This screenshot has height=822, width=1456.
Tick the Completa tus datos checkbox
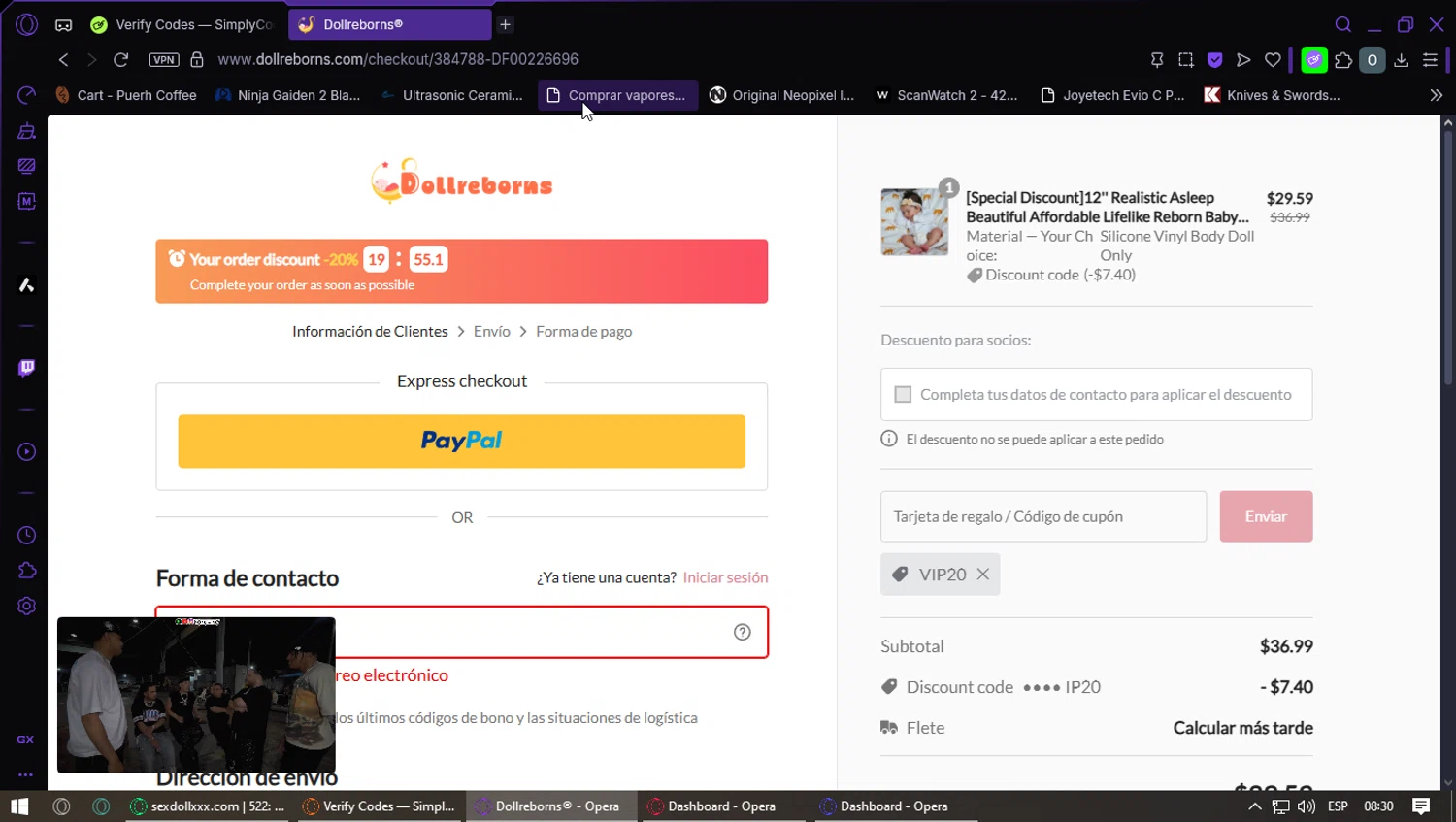(903, 395)
